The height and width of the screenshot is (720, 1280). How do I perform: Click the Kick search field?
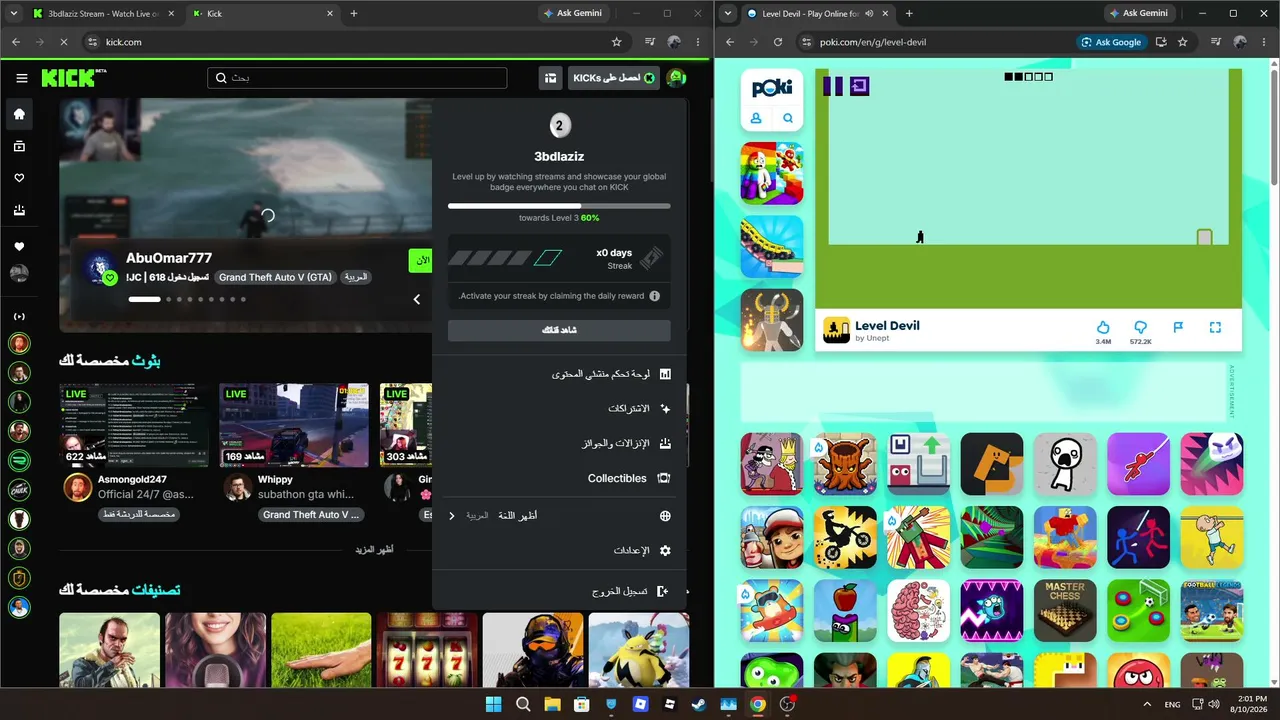pos(357,78)
